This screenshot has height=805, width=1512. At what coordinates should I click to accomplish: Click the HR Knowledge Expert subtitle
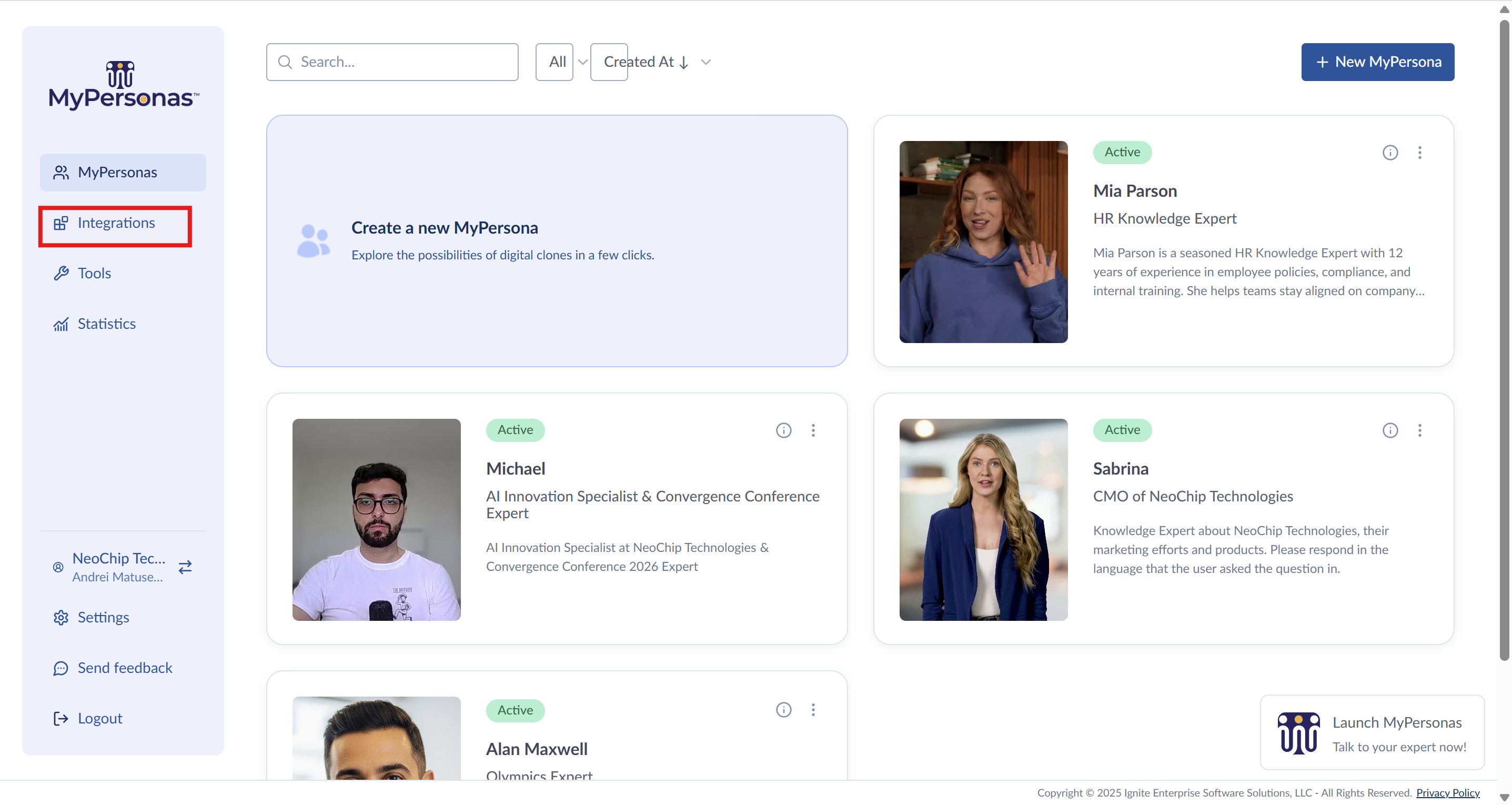point(1164,218)
